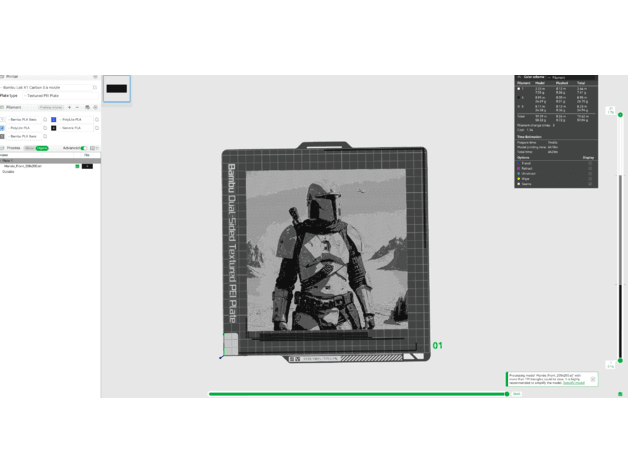Click filament 4 black entry in the legend
The height and width of the screenshot is (472, 628).
[519, 97]
